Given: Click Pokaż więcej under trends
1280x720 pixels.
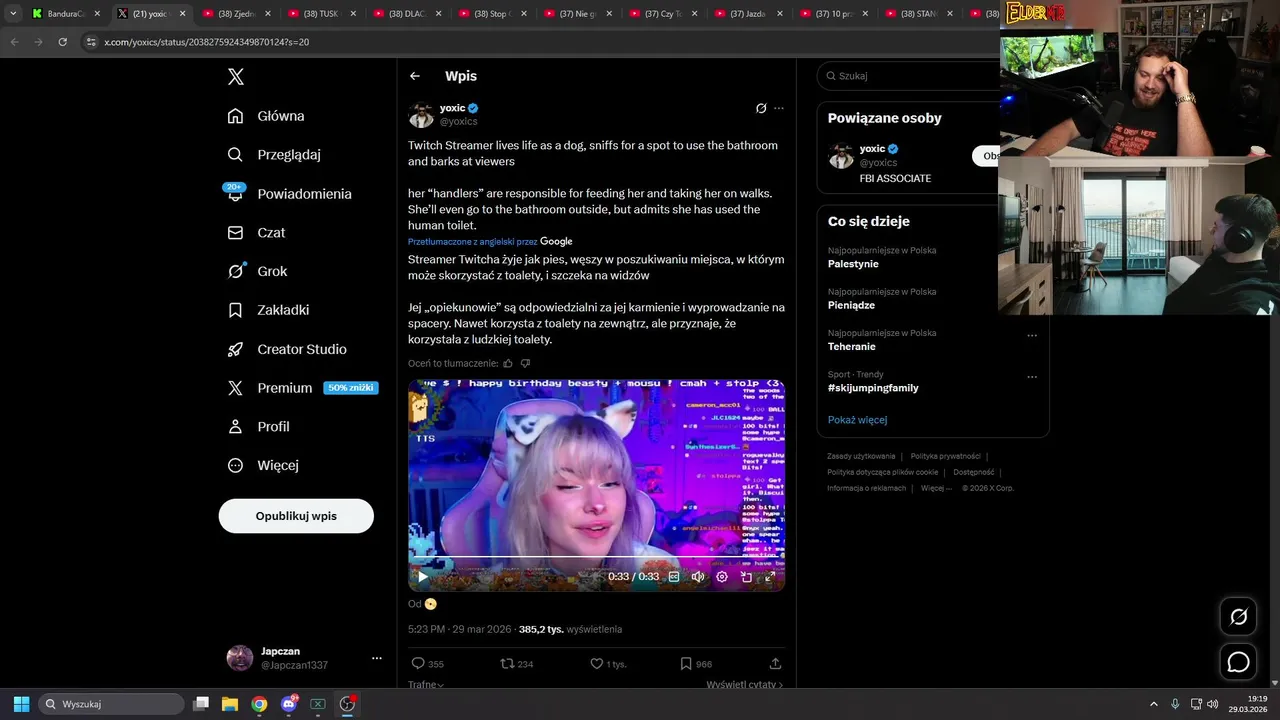Looking at the screenshot, I should (857, 420).
